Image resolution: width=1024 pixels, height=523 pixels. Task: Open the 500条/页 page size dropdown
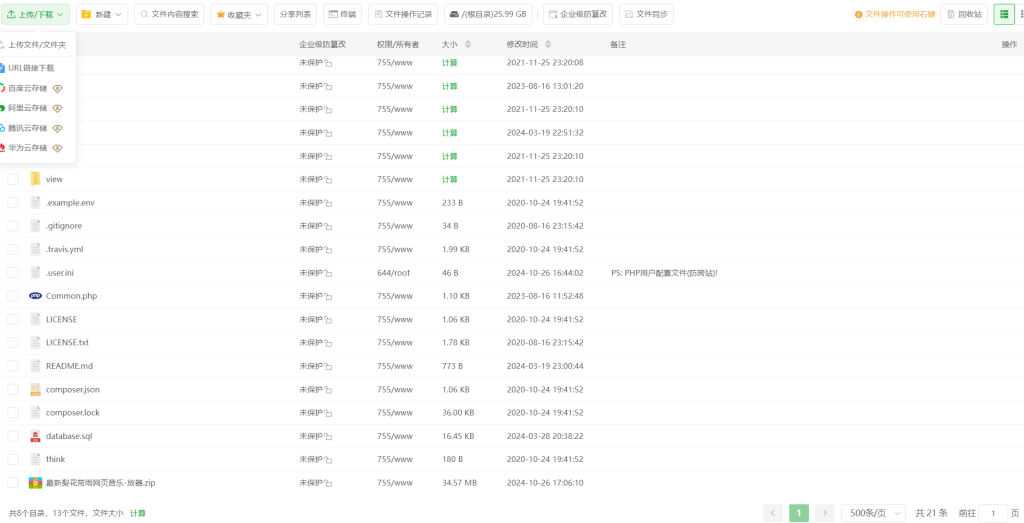coord(872,513)
